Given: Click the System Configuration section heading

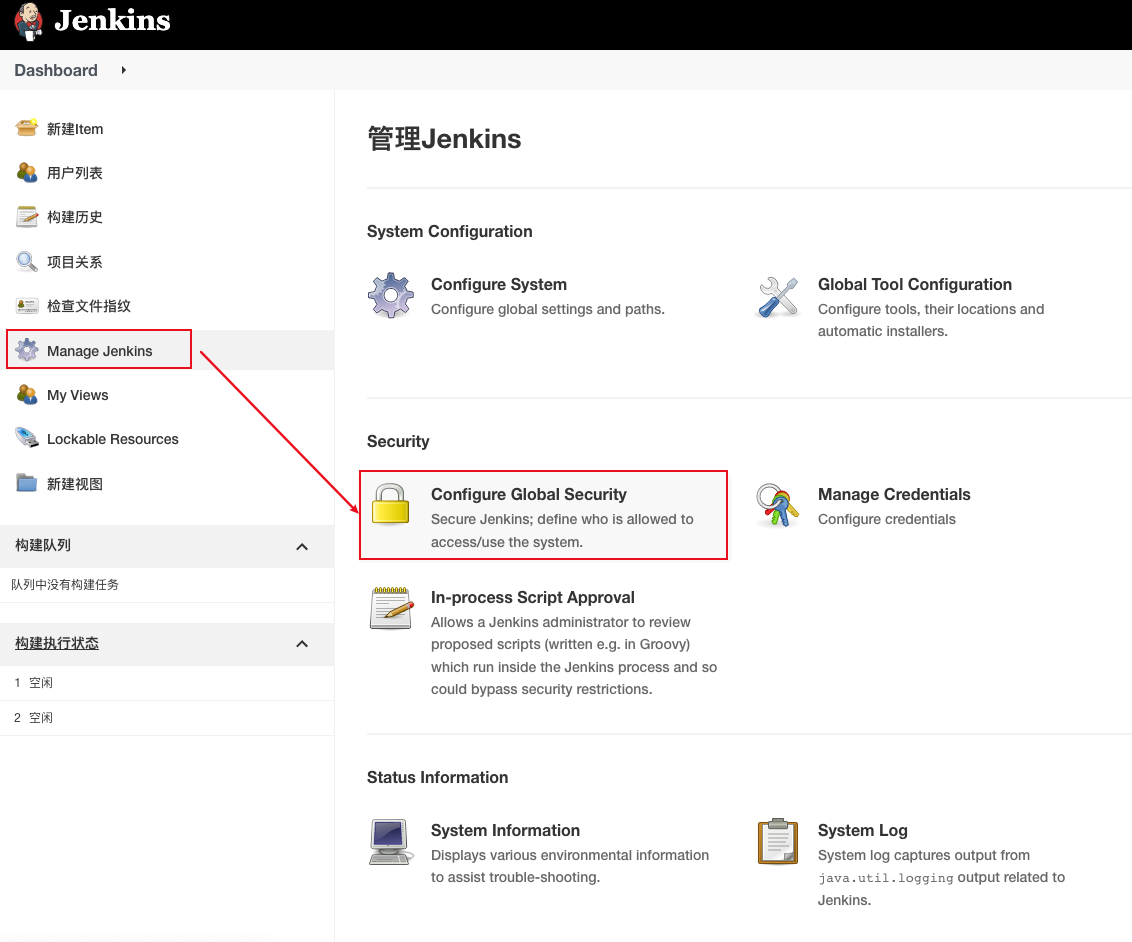Looking at the screenshot, I should [450, 232].
